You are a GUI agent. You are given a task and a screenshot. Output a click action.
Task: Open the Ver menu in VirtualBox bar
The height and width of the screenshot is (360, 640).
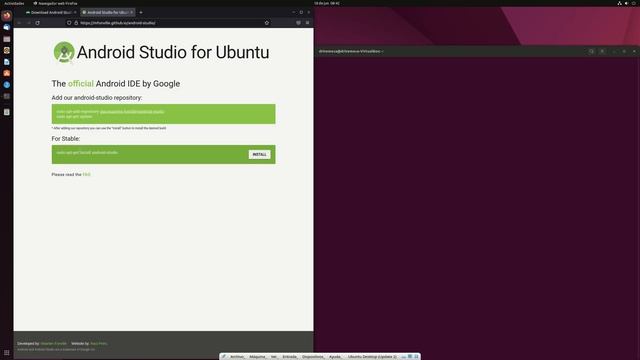pos(274,357)
